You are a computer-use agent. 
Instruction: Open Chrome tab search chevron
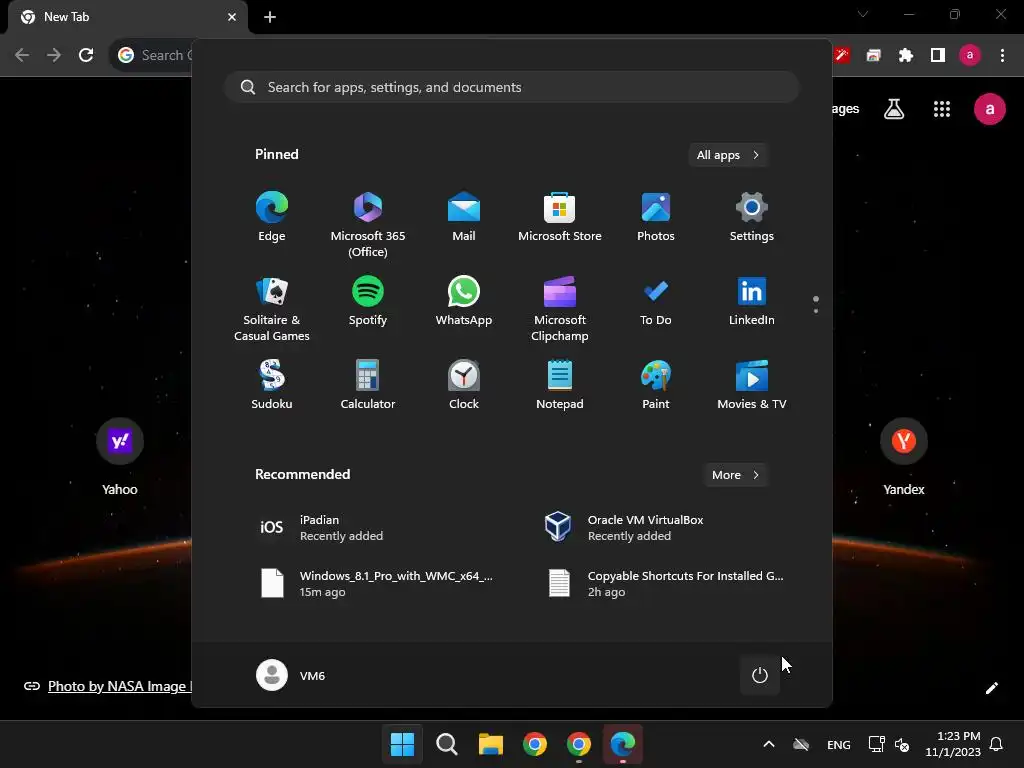863,14
